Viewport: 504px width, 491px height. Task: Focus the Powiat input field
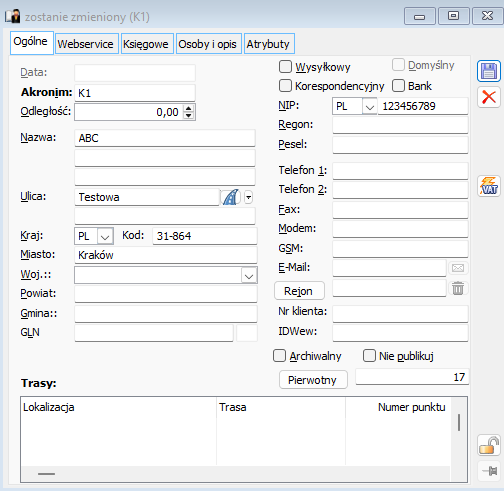166,294
